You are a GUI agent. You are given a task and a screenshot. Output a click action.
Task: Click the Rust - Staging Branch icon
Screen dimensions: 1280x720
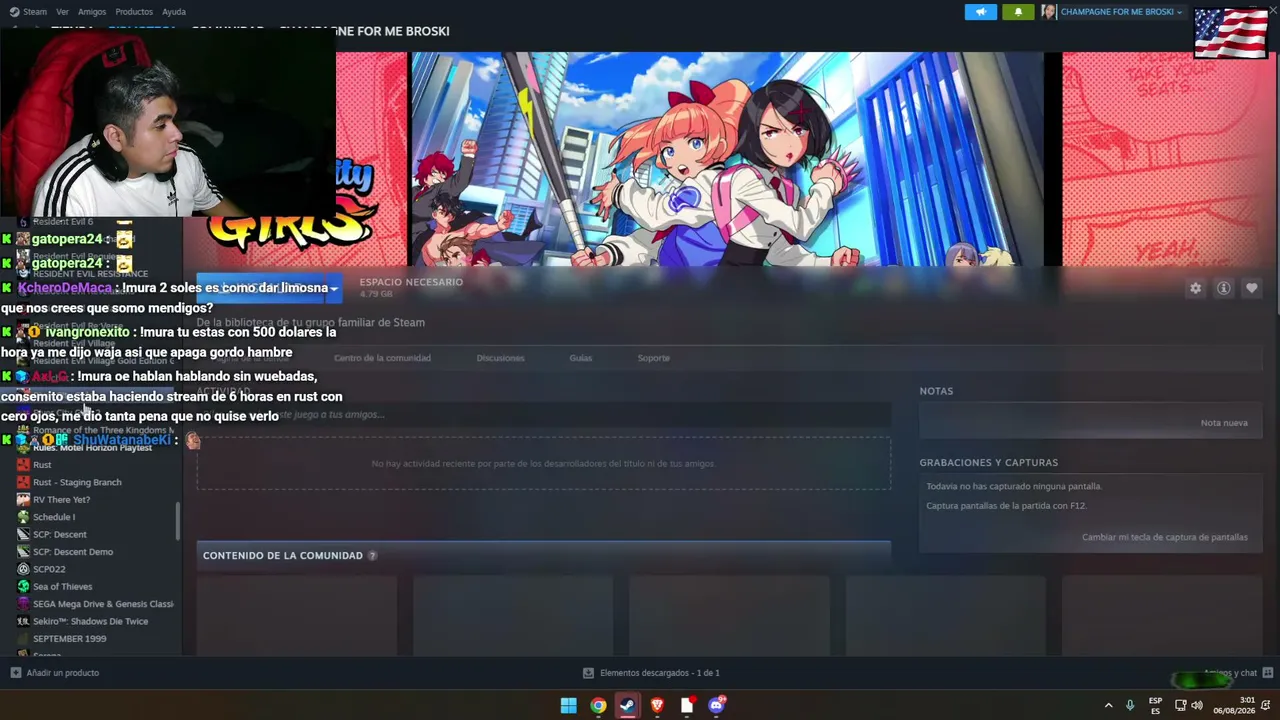pos(23,482)
